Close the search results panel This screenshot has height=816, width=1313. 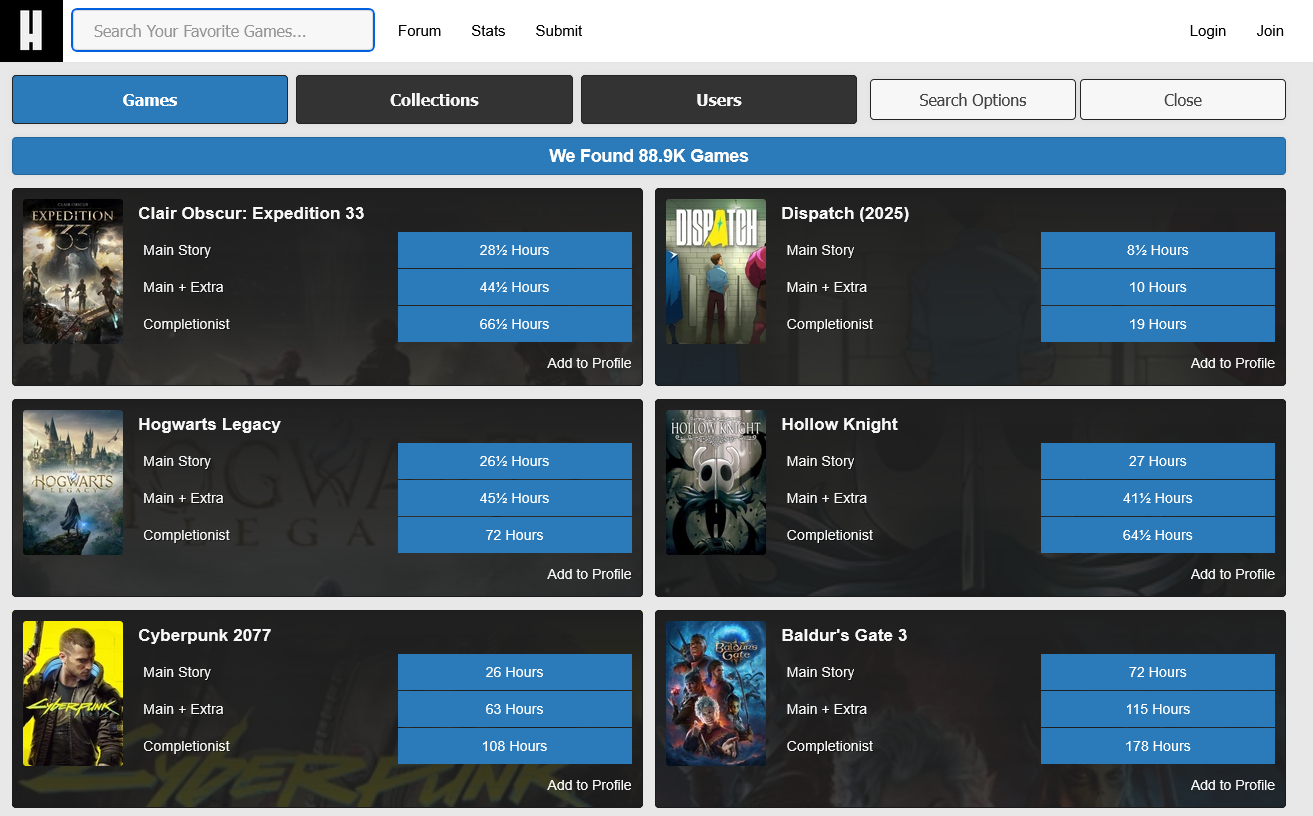pyautogui.click(x=1183, y=100)
